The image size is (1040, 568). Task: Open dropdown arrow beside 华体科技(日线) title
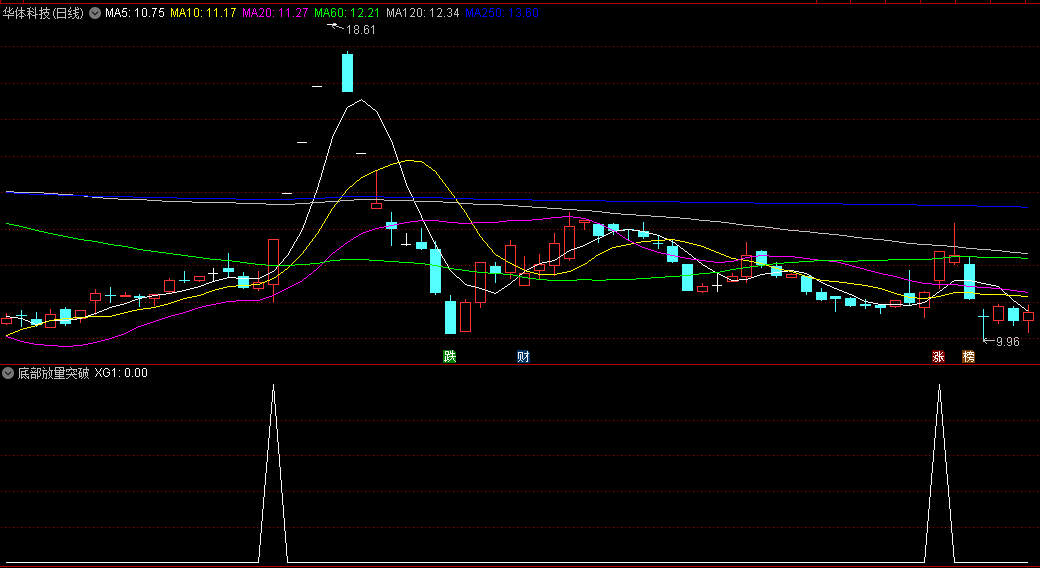point(95,13)
